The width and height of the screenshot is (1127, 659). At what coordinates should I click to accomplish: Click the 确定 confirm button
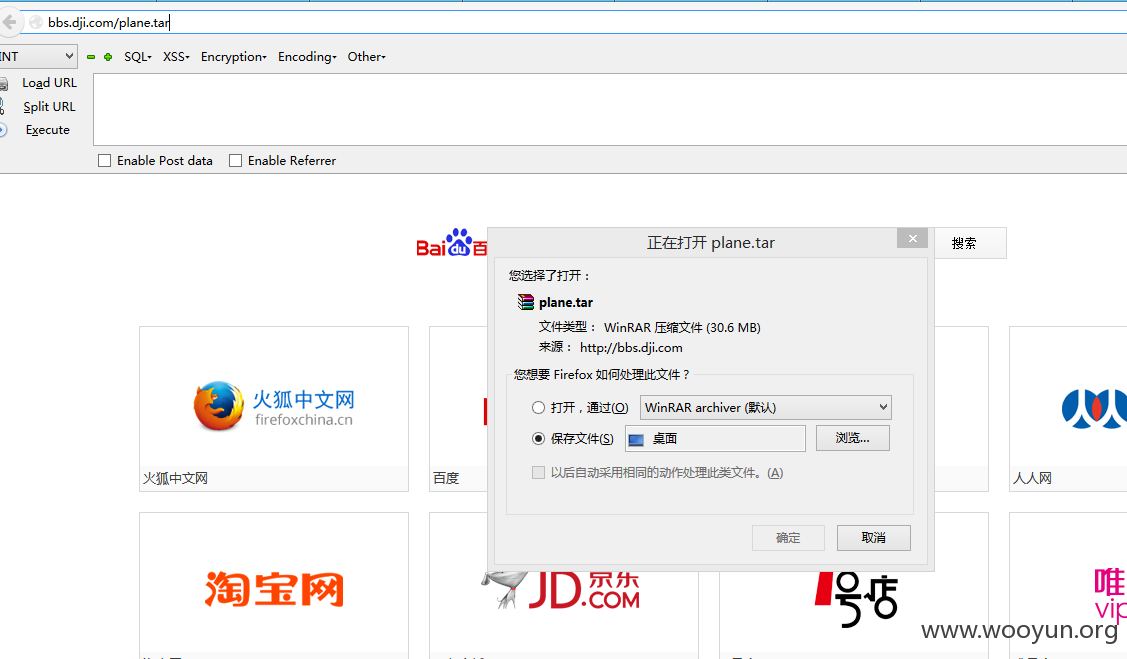click(788, 538)
